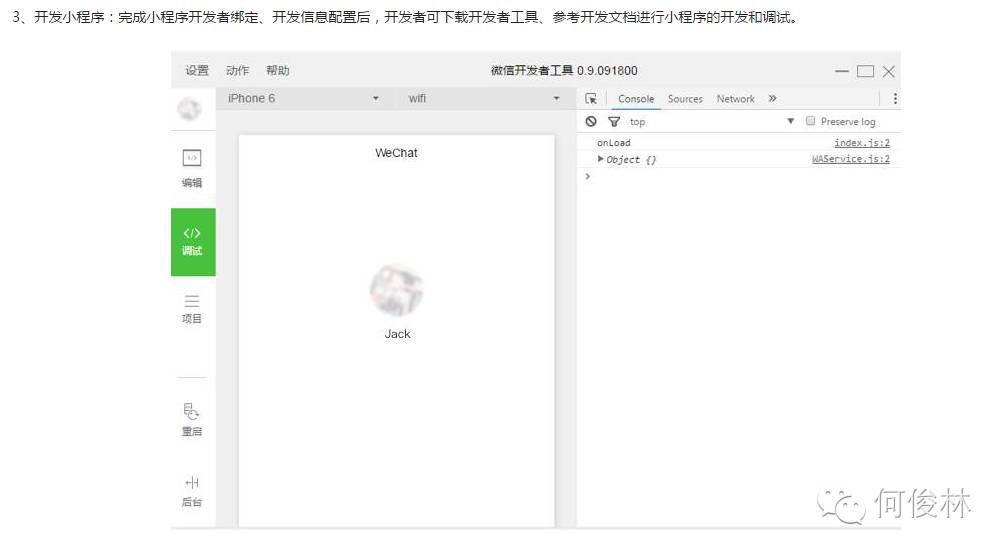Switch to the Network tab
This screenshot has height=554, width=1005.
tap(735, 99)
